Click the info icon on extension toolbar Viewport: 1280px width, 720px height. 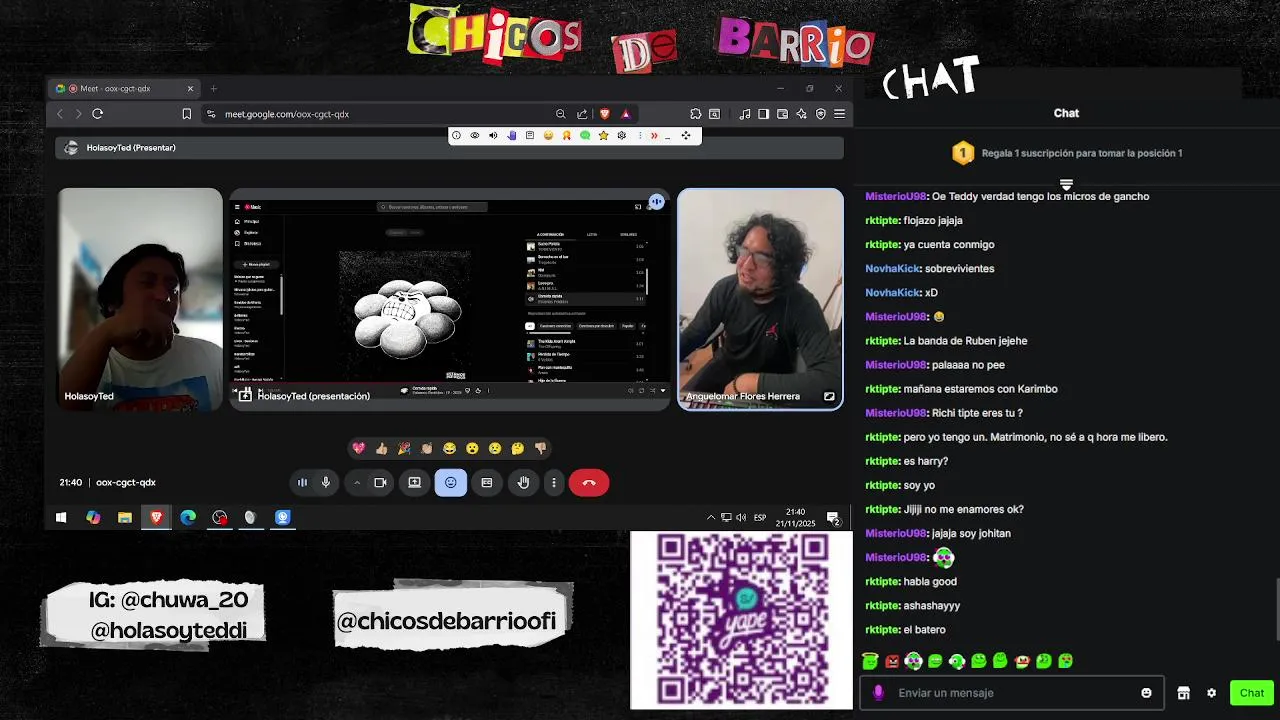pos(456,135)
